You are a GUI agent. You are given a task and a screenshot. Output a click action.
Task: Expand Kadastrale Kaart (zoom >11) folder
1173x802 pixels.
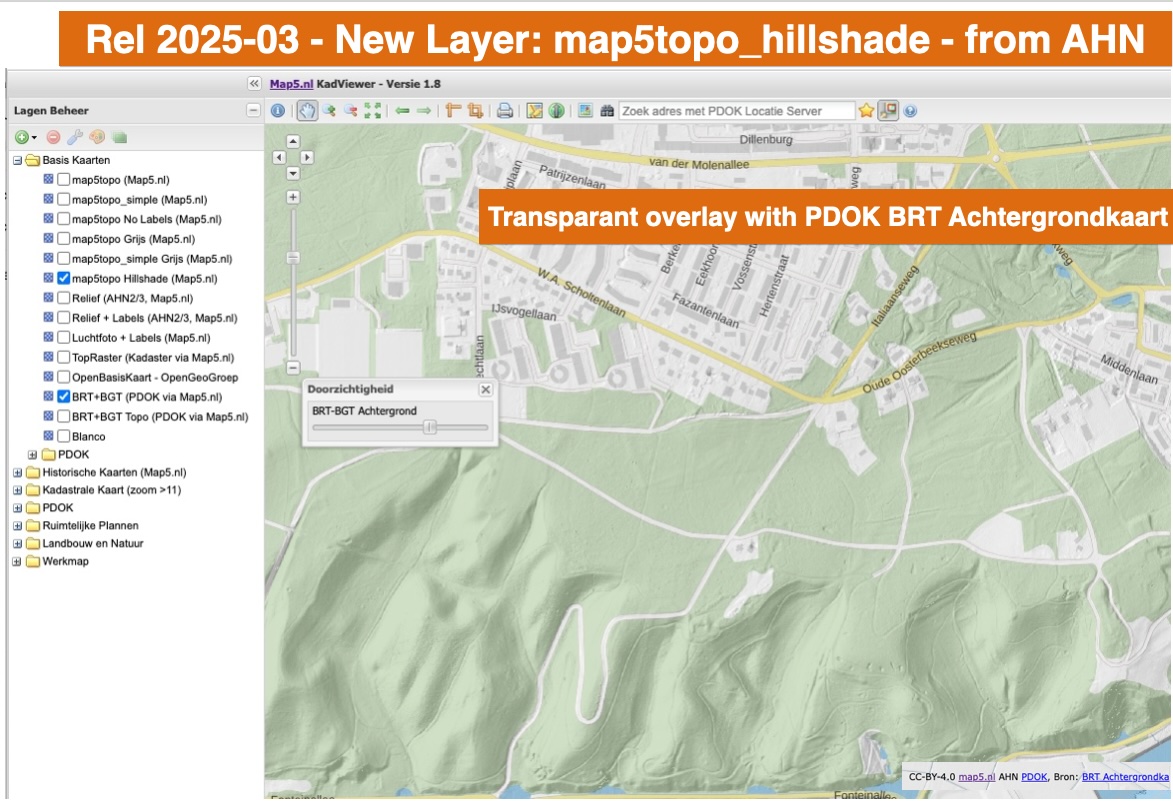click(x=17, y=490)
